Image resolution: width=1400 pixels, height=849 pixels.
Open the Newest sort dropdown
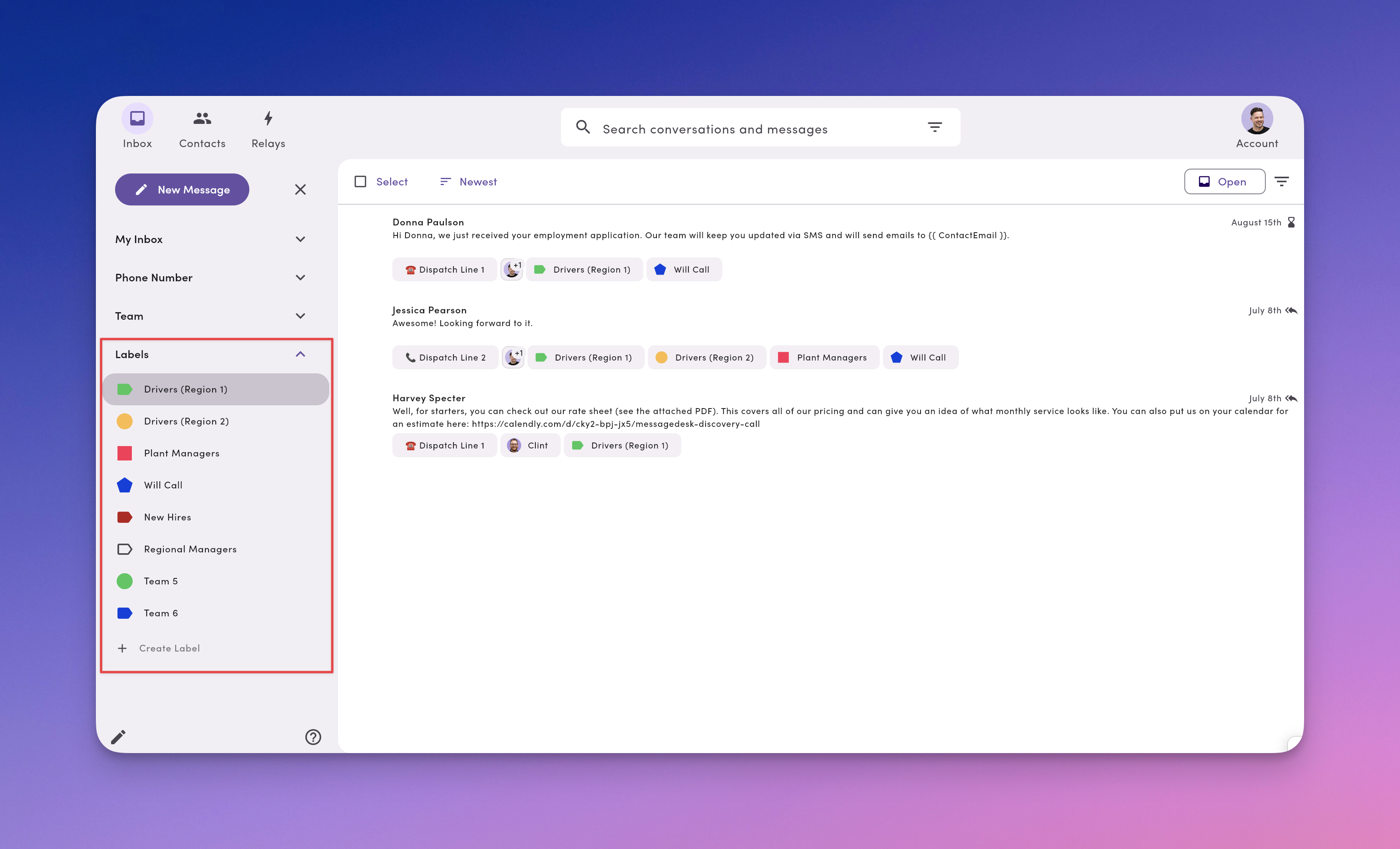coord(468,182)
